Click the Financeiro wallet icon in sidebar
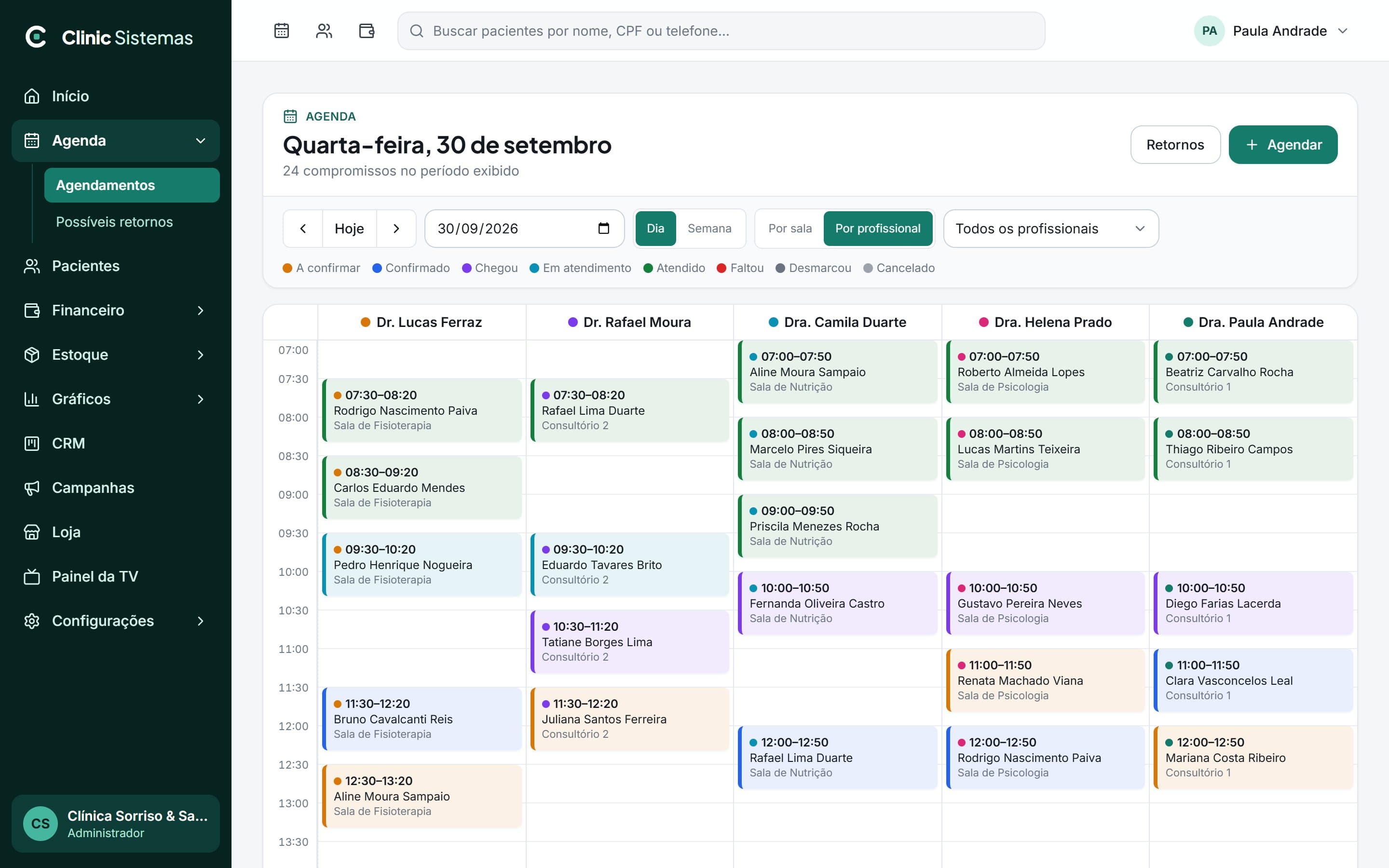The image size is (1389, 868). (32, 310)
